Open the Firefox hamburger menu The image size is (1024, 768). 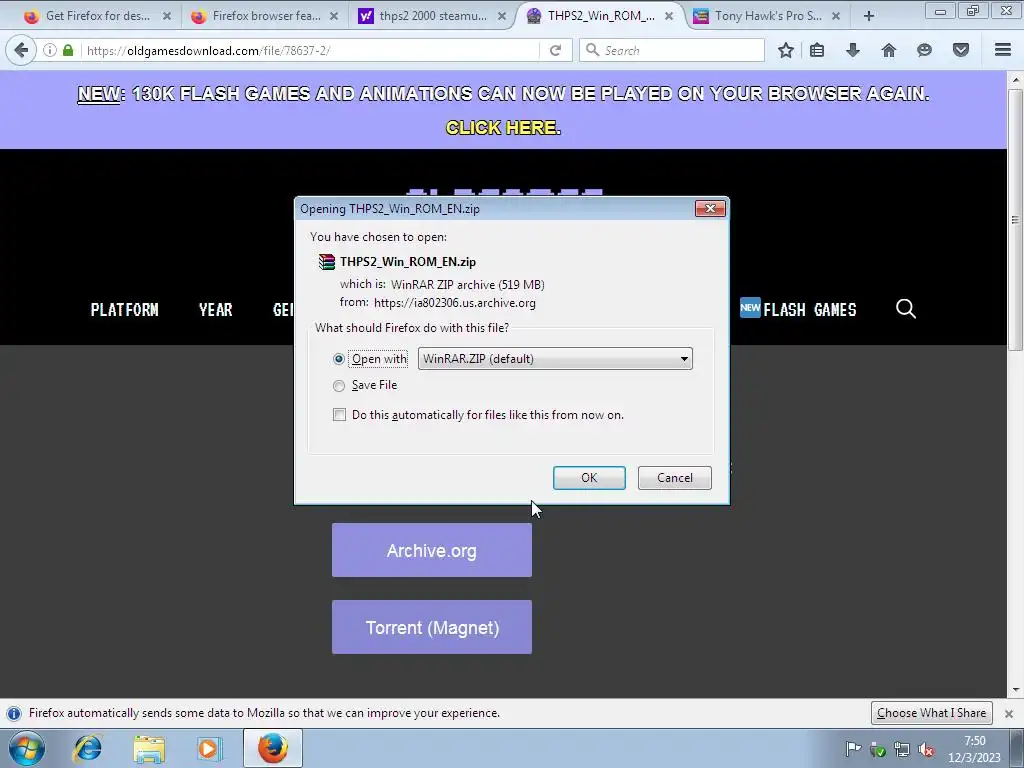1003,50
